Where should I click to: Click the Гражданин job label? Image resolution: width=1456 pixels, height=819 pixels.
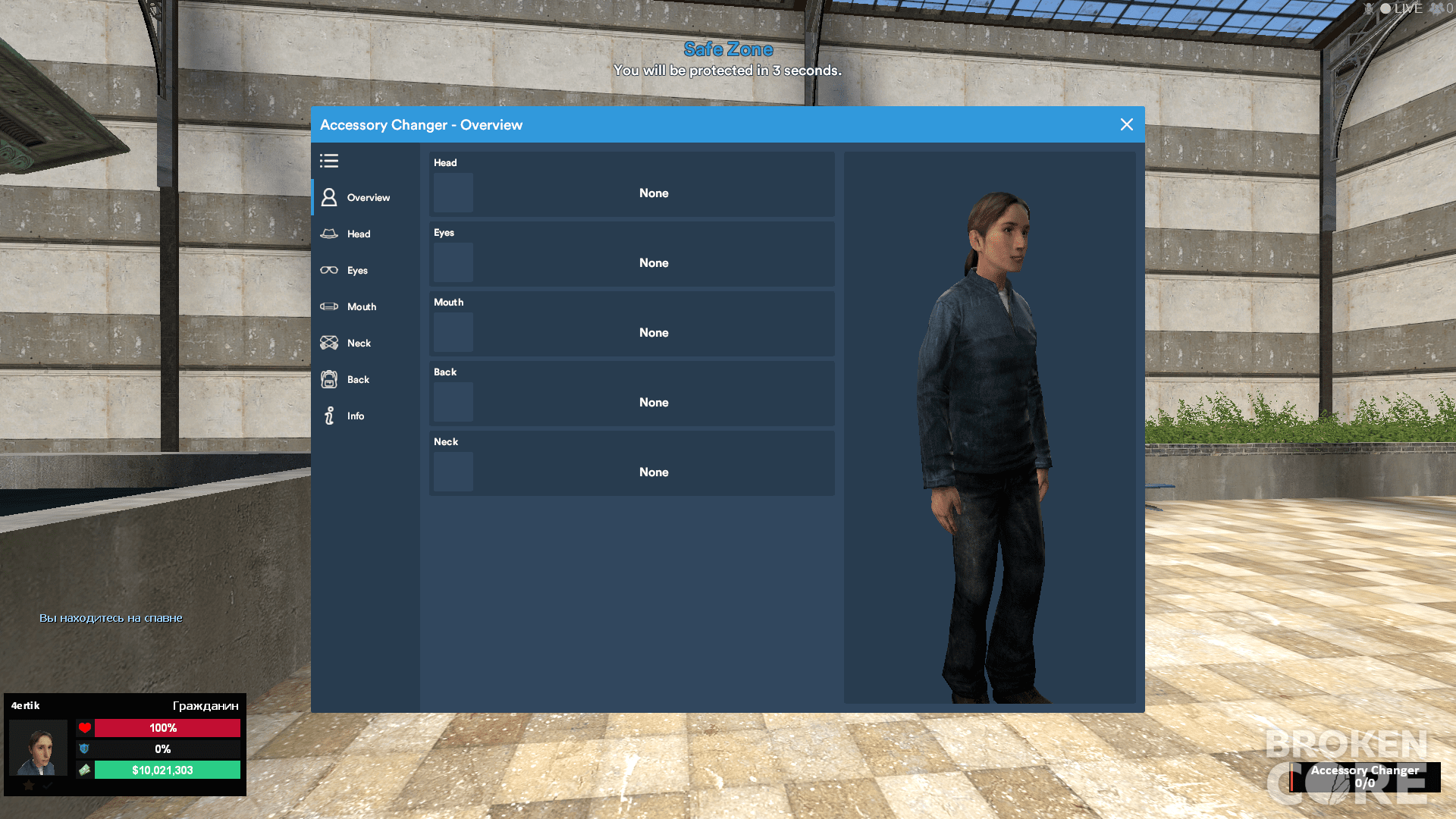point(206,706)
